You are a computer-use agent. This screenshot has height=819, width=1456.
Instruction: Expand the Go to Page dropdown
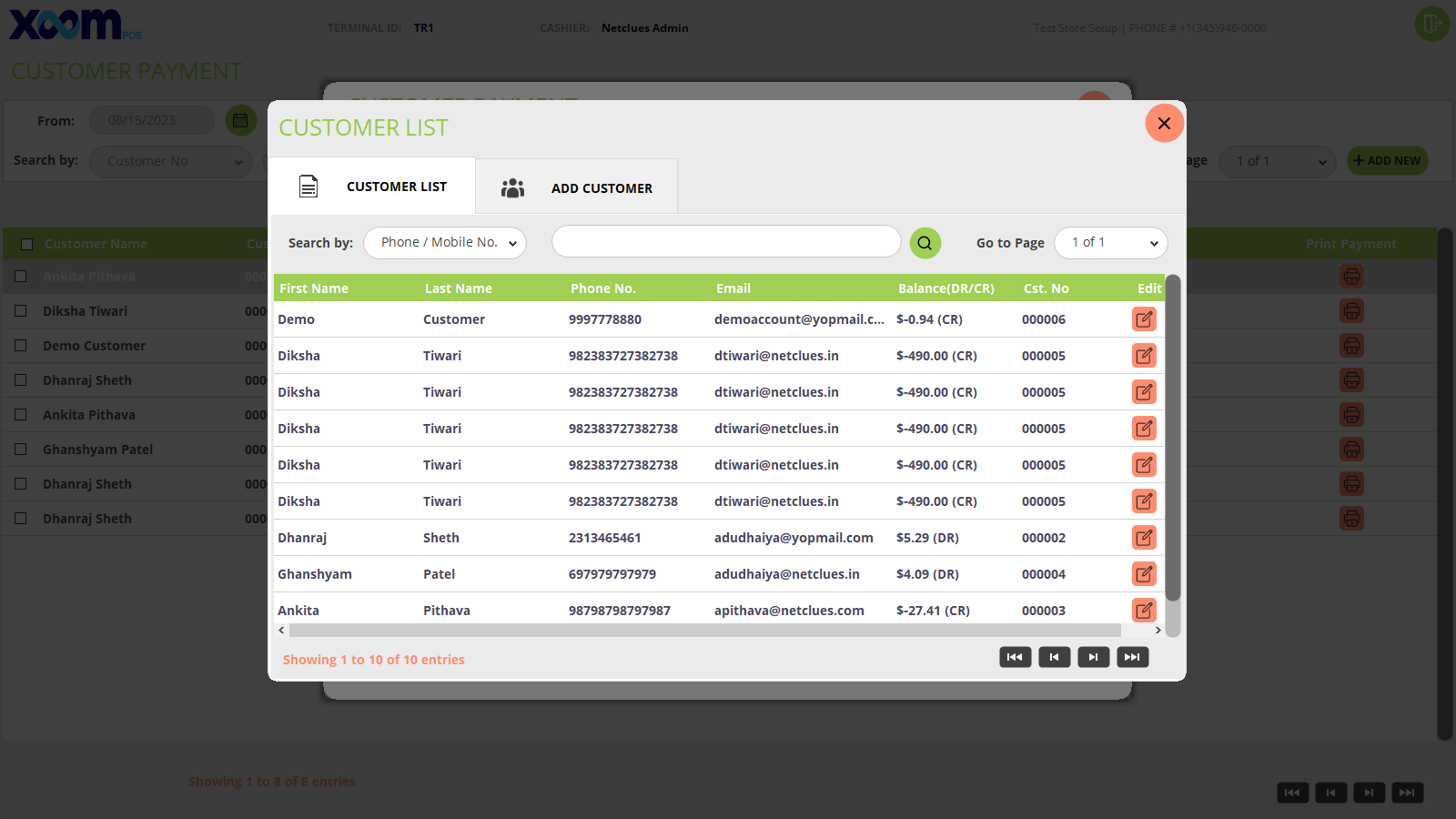tap(1110, 243)
